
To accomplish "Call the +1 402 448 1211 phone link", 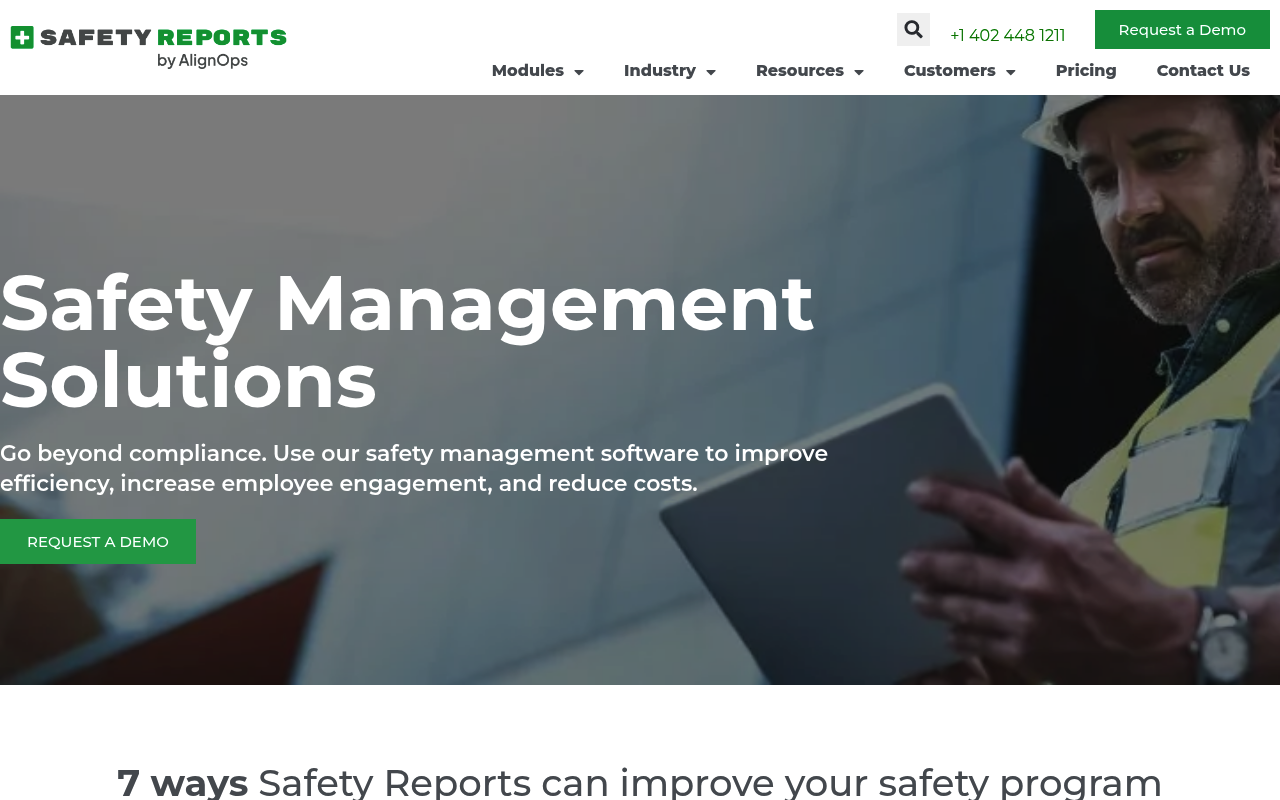I will pyautogui.click(x=1007, y=36).
